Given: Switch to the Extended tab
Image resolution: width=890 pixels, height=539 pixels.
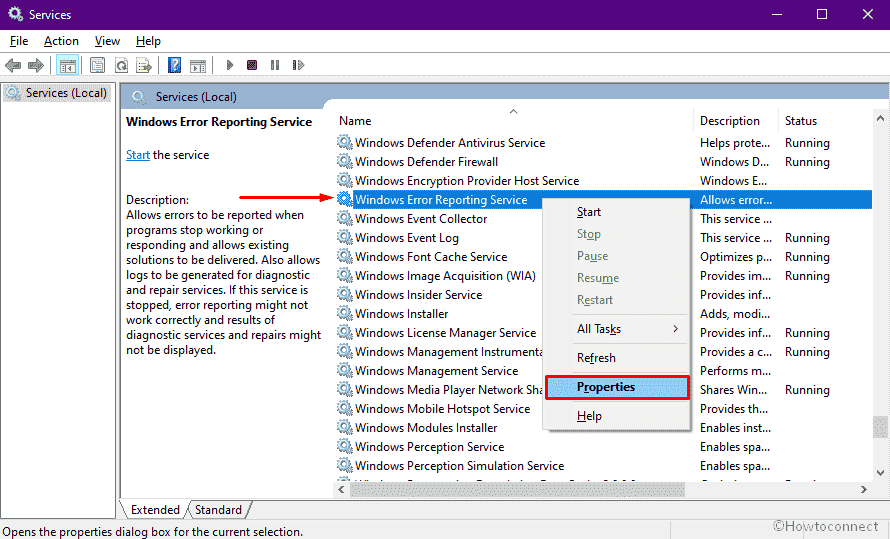Looking at the screenshot, I should tap(155, 509).
